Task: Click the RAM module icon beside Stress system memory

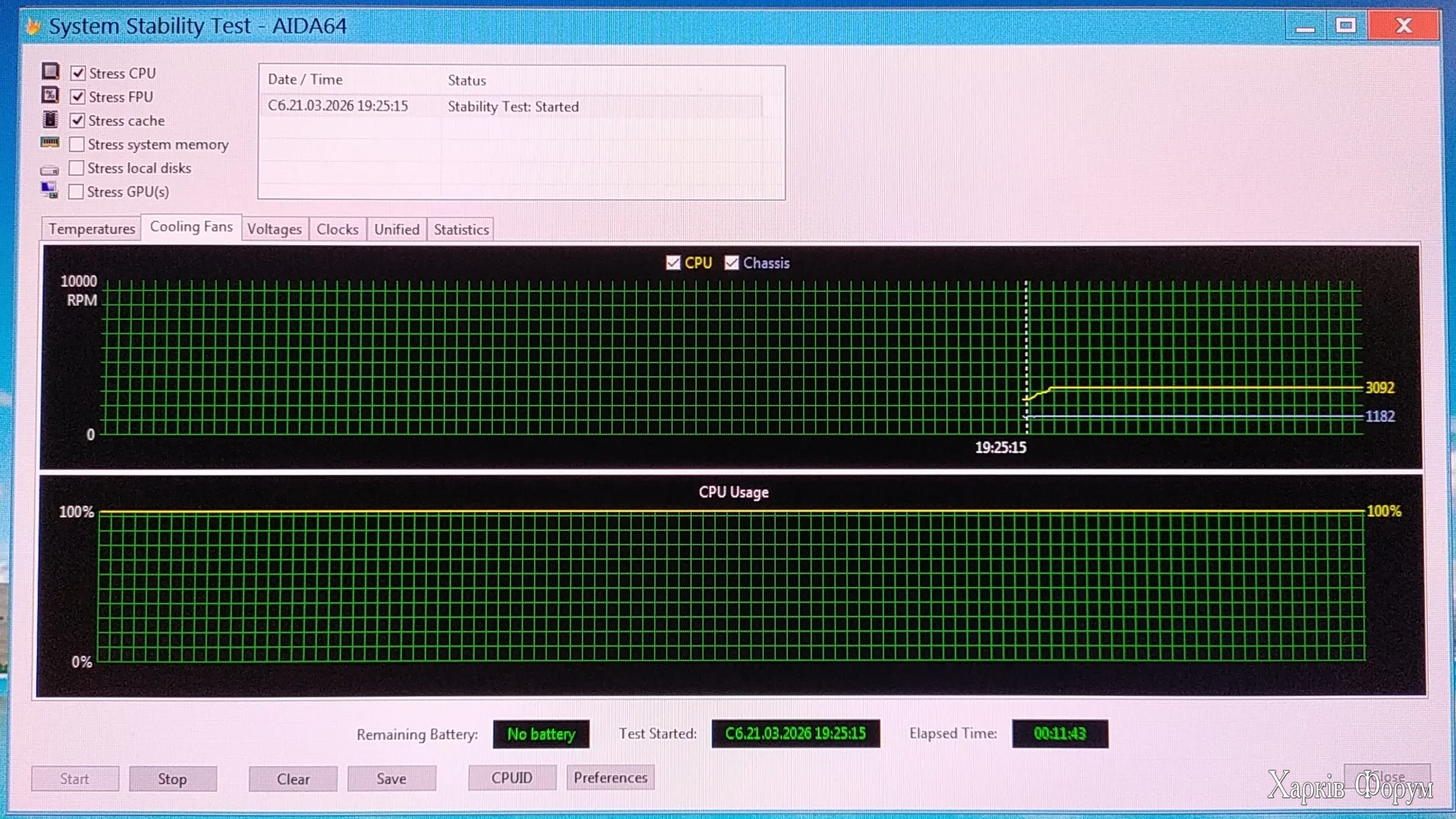Action: [x=50, y=143]
